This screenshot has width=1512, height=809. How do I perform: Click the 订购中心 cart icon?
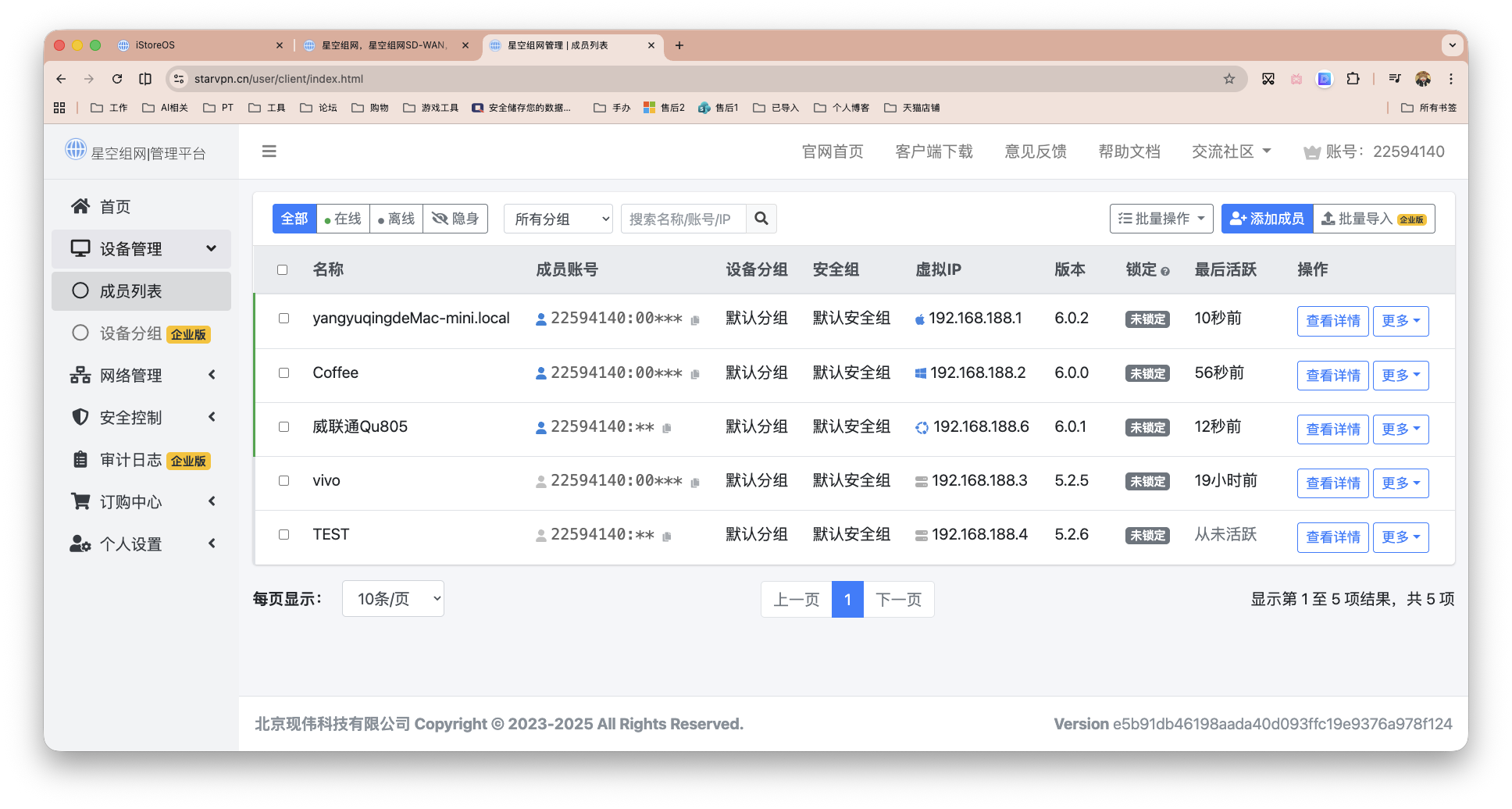coord(80,501)
